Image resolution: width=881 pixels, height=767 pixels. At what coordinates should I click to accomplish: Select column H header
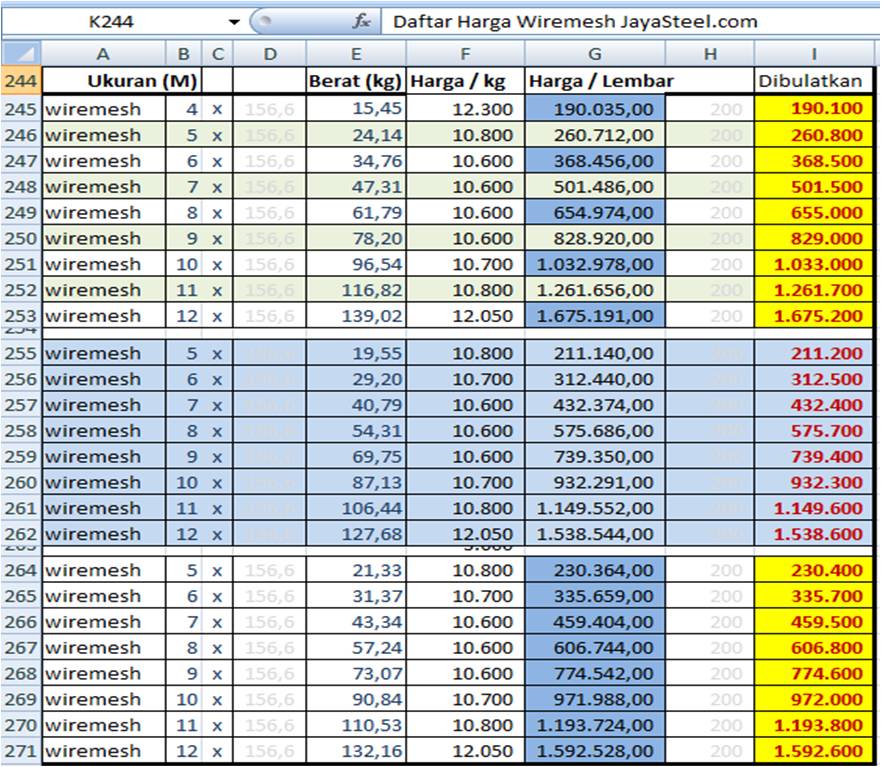pyautogui.click(x=710, y=54)
